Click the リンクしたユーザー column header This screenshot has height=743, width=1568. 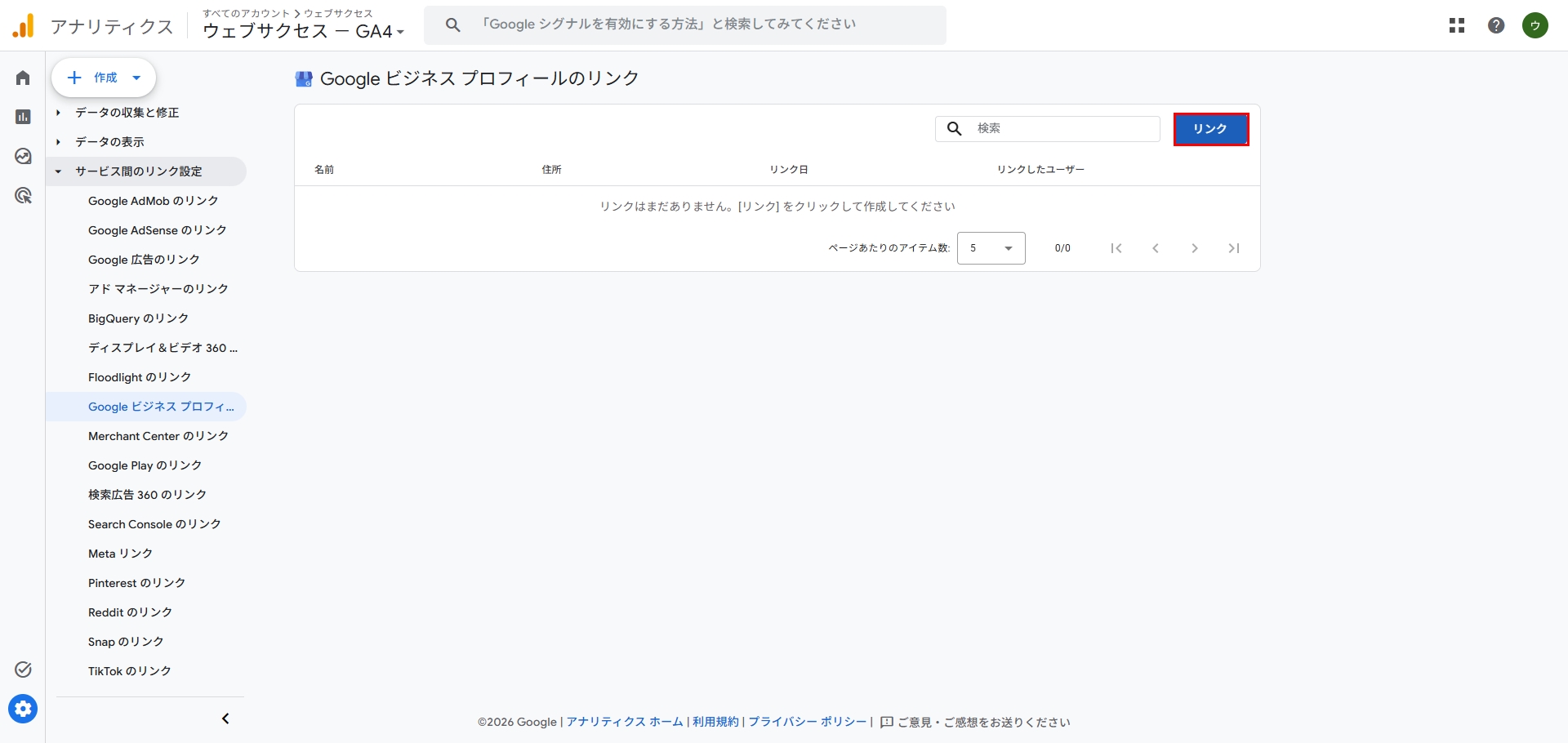(1040, 170)
